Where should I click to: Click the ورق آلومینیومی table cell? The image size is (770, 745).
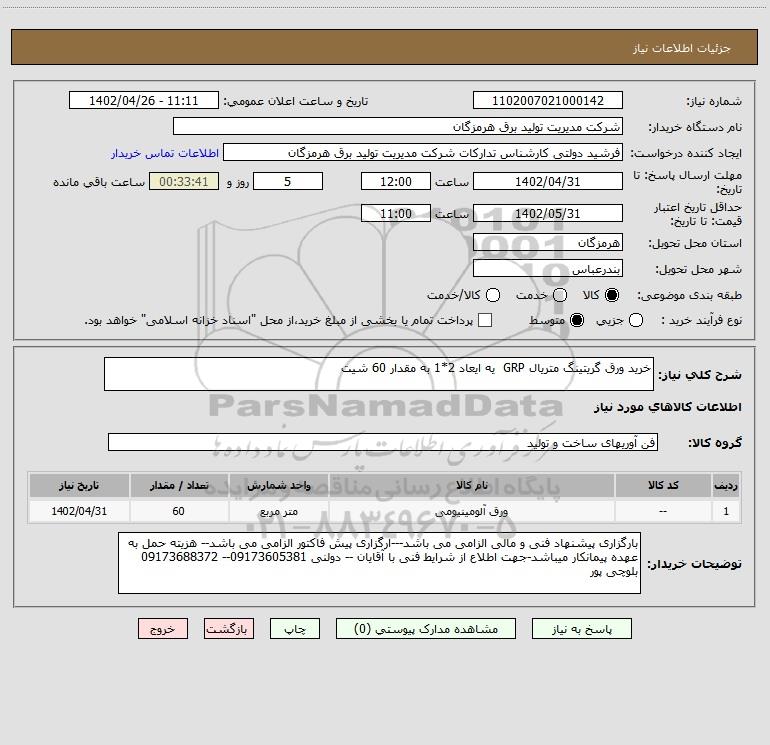pos(471,511)
